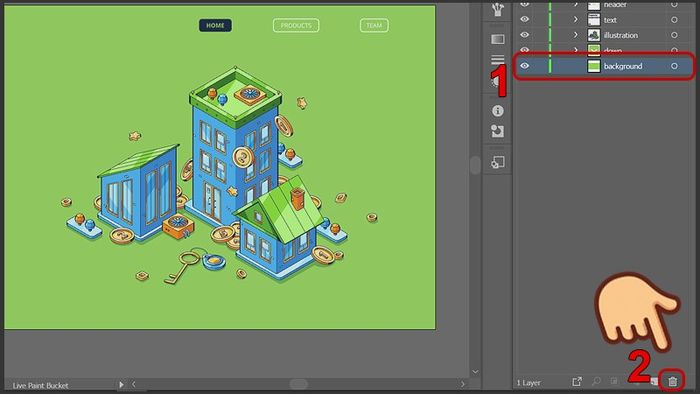
Task: Click the horizontal scrollbar thumb
Action: point(298,384)
